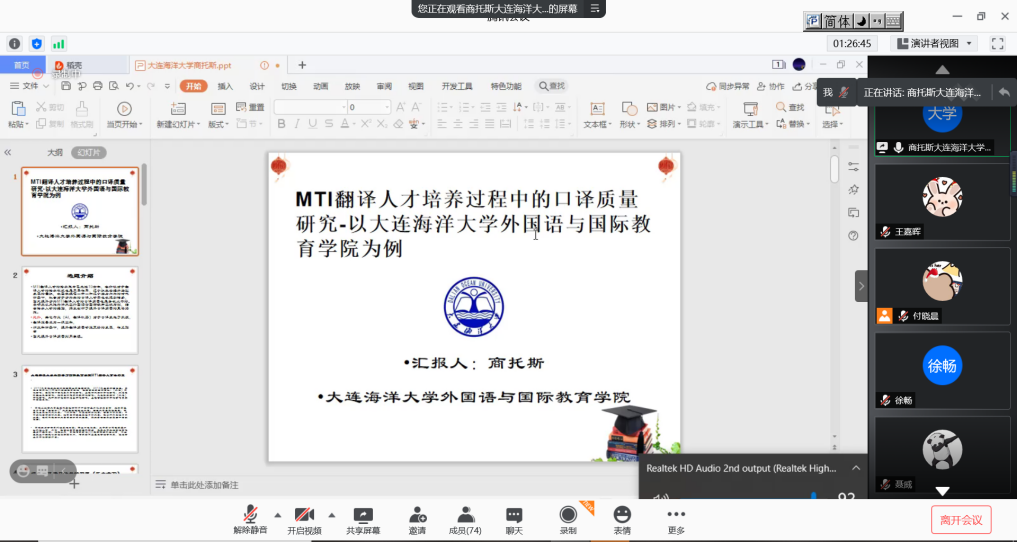Open the speaker view dropdown

(934, 43)
